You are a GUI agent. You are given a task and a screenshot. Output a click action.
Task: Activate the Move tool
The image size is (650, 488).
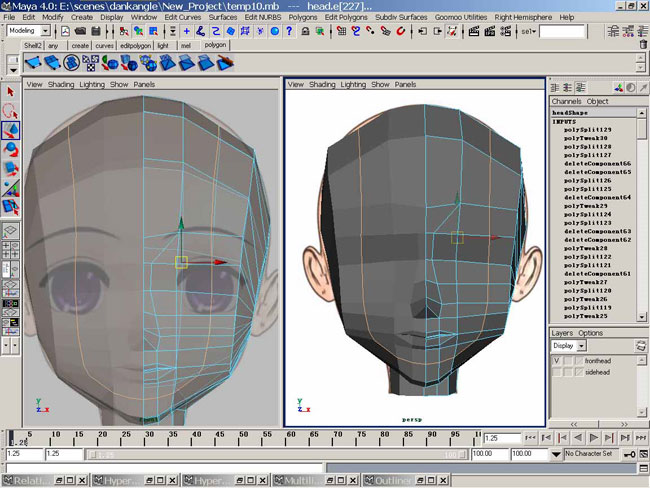point(10,130)
